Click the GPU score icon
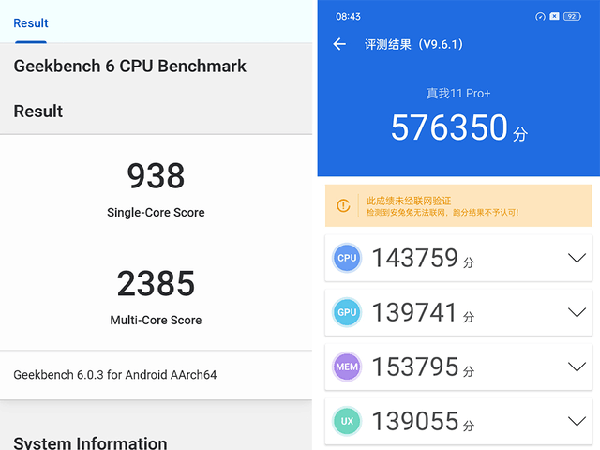The image size is (600, 450). tap(347, 313)
